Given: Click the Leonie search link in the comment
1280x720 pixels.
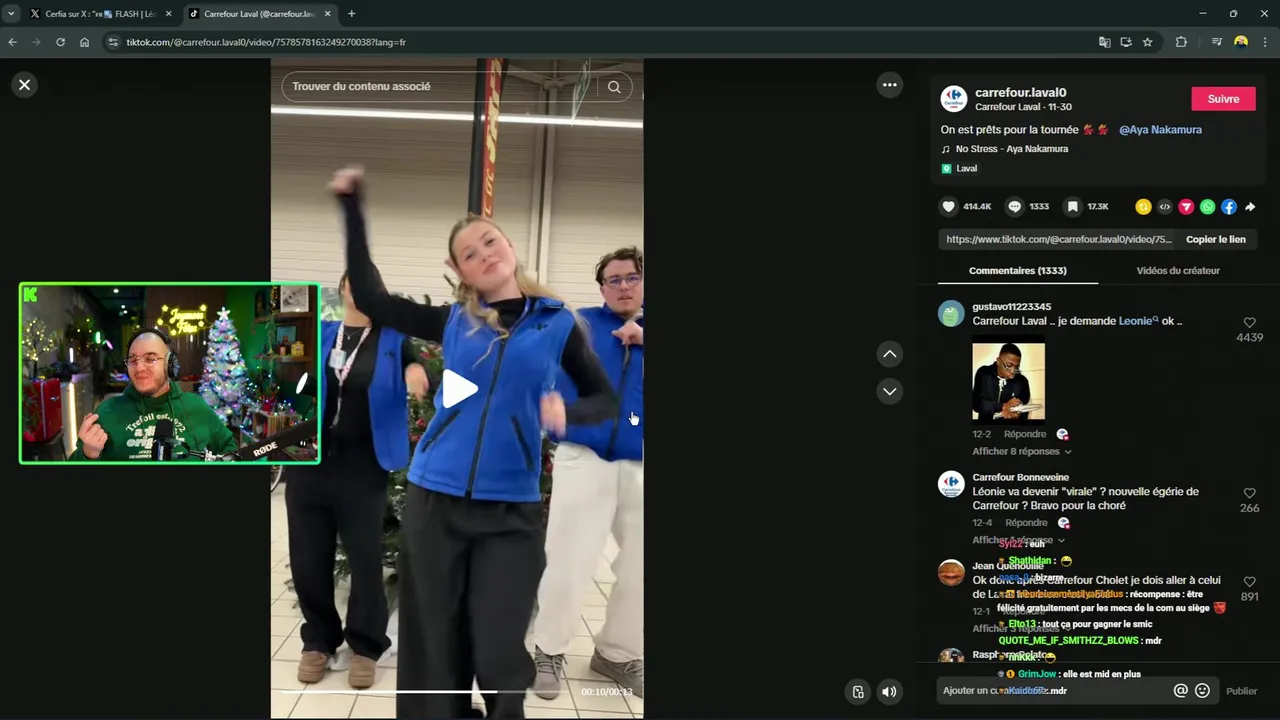Looking at the screenshot, I should [1138, 321].
